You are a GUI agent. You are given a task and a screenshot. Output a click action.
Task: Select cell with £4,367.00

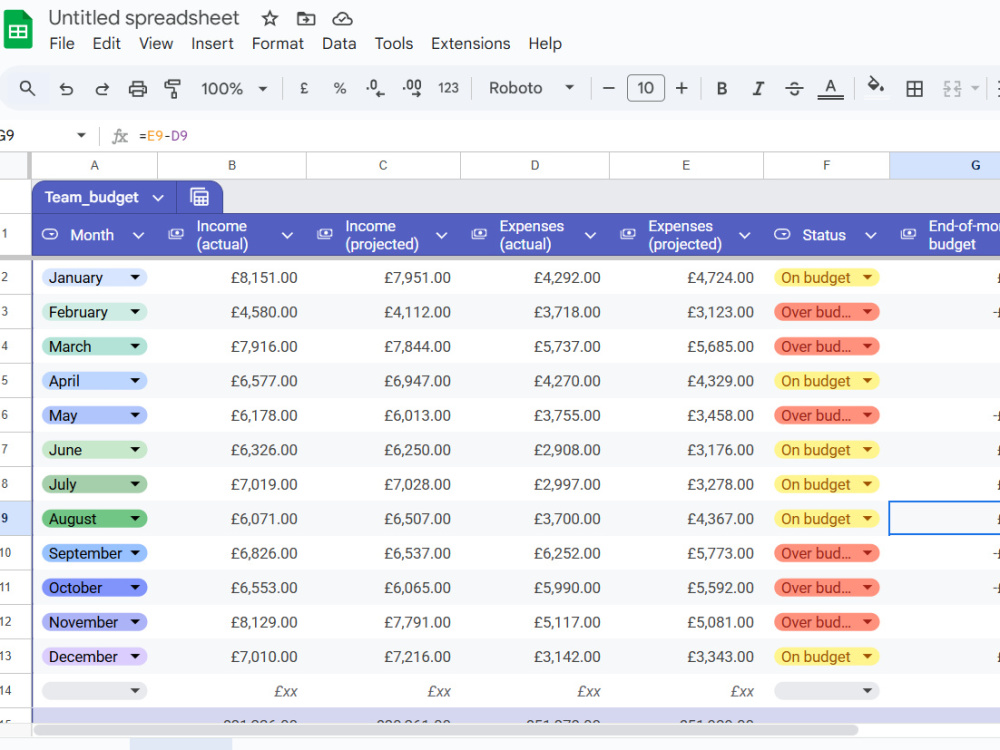[686, 518]
